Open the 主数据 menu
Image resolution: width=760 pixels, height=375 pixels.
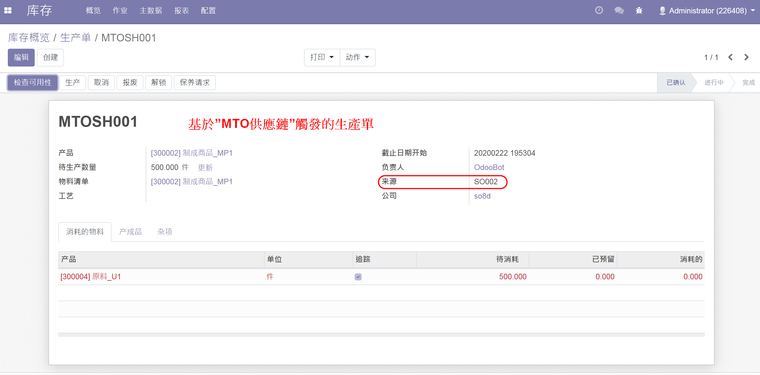click(151, 11)
